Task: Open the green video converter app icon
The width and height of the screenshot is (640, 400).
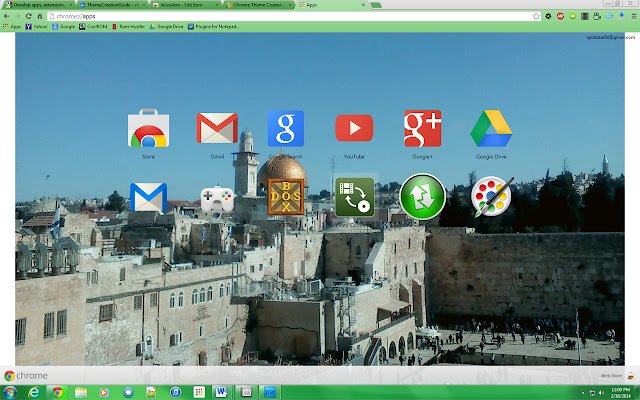Action: coord(354,197)
